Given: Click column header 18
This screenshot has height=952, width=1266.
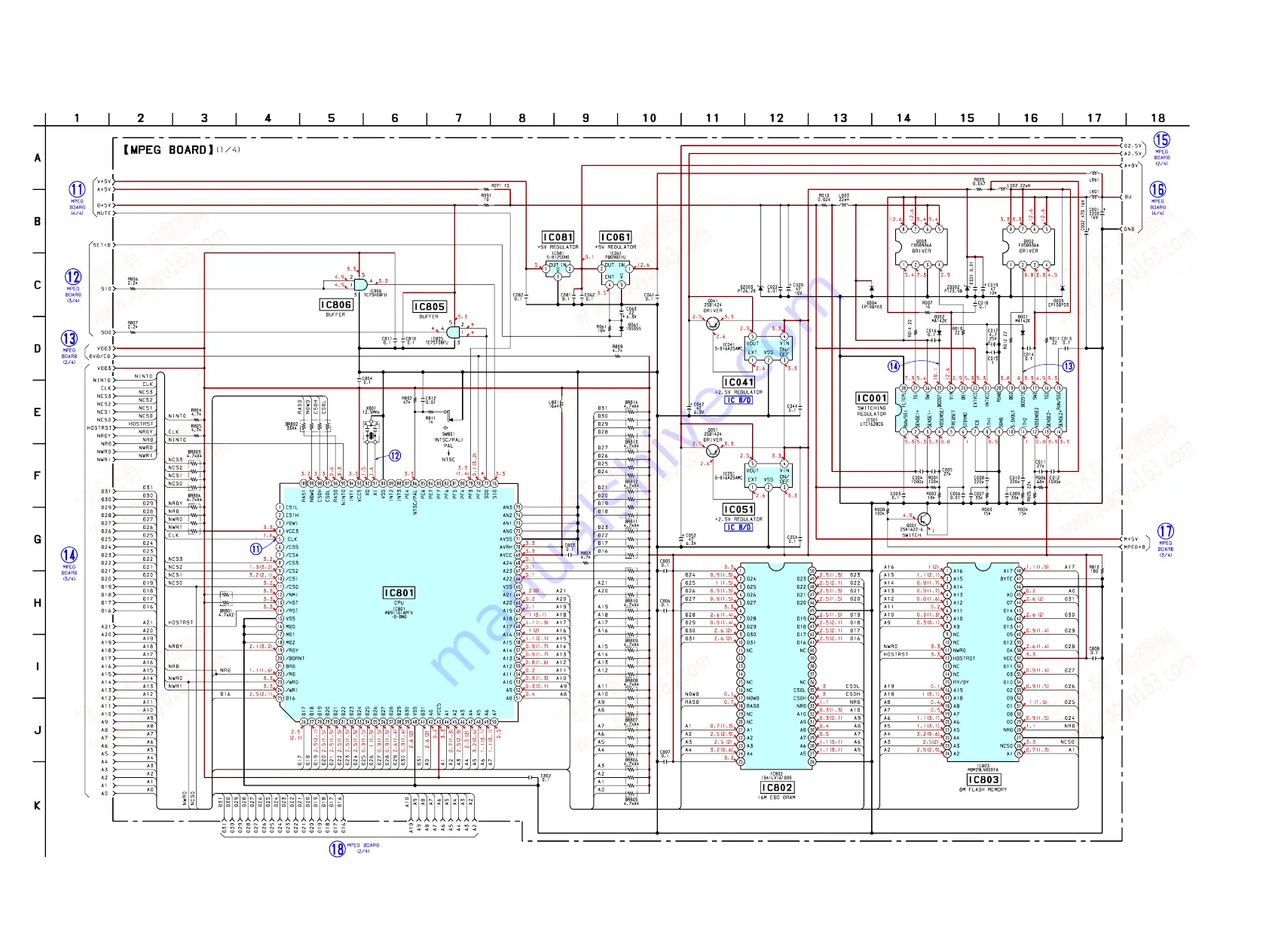Looking at the screenshot, I should click(1157, 118).
